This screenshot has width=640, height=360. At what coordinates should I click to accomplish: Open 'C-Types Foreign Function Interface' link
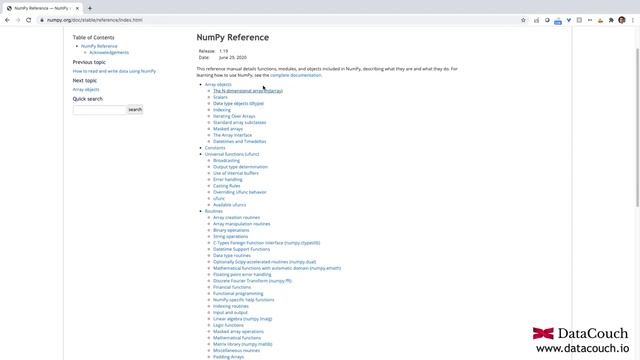click(x=267, y=242)
